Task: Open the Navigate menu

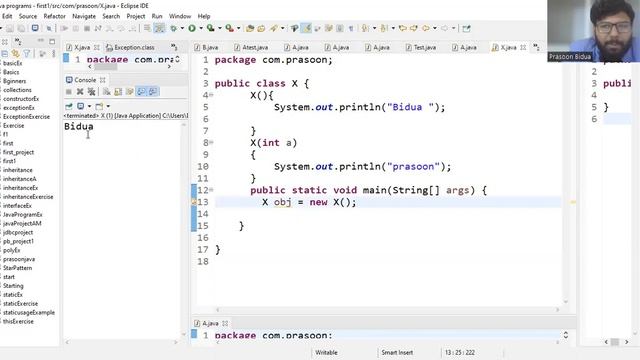Action: 84,16
